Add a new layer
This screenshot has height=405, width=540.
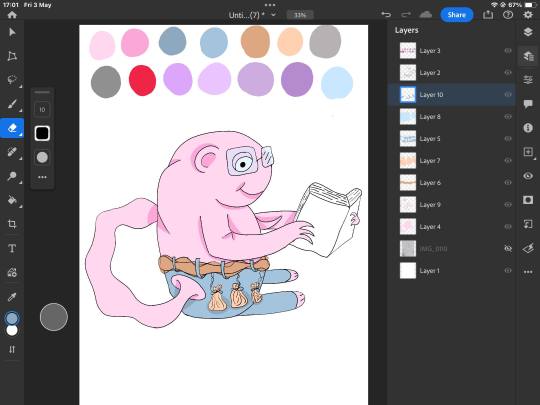pos(528,152)
